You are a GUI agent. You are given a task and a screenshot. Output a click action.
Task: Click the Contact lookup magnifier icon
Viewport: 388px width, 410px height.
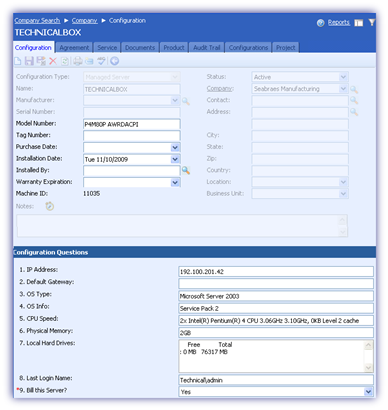pos(354,100)
